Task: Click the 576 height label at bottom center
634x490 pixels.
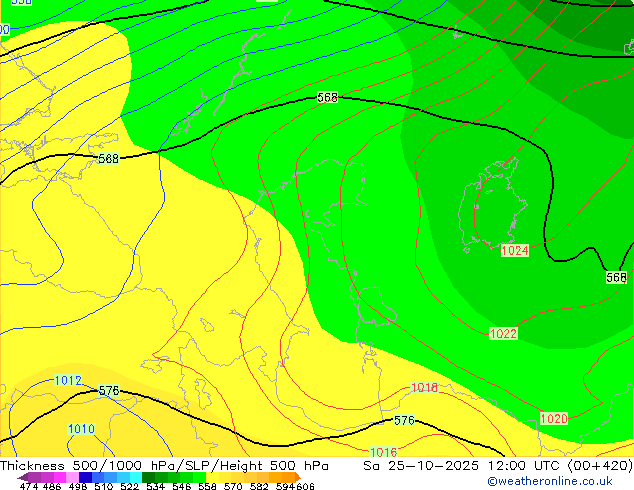Action: click(404, 420)
